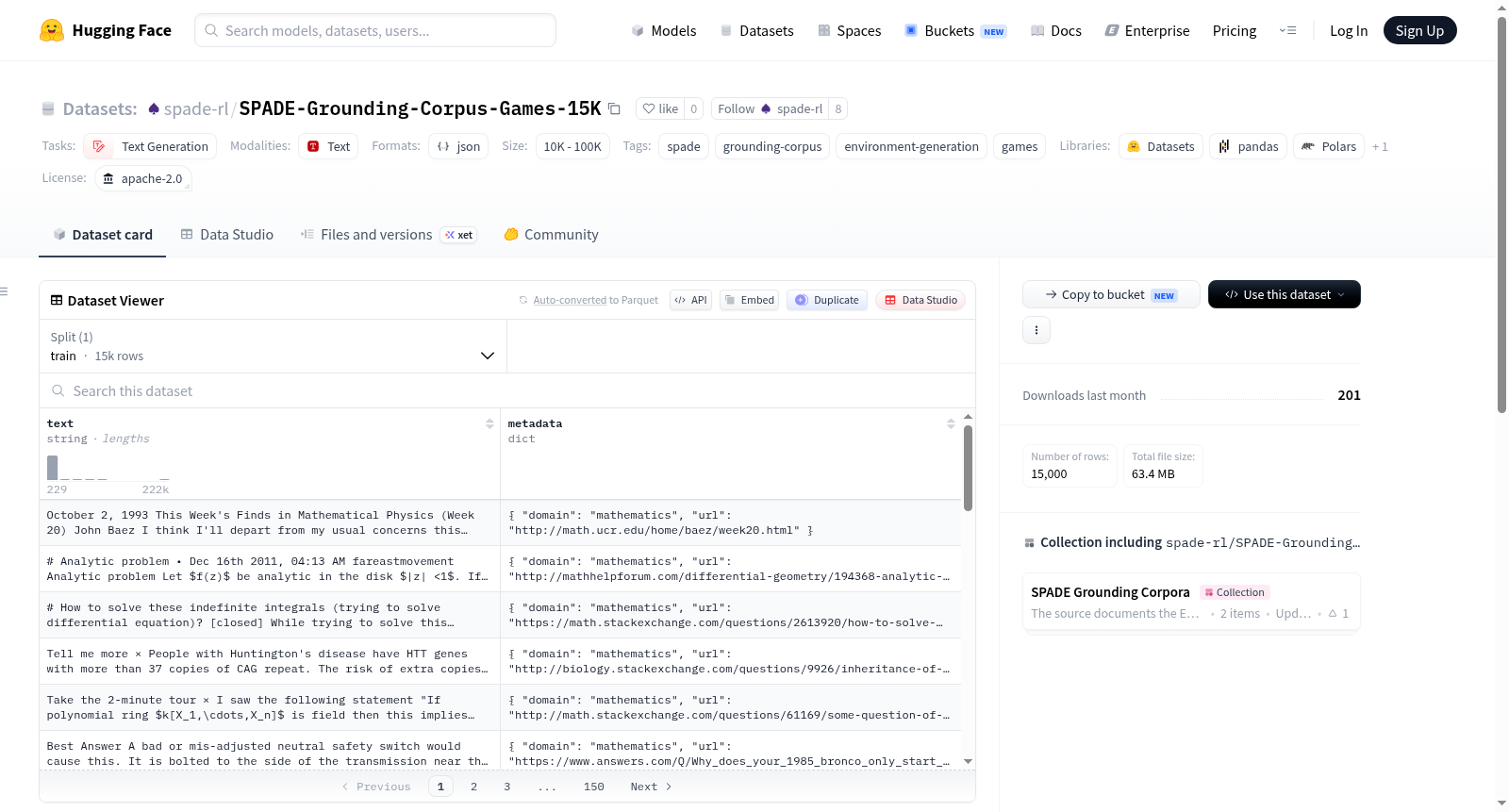The height and width of the screenshot is (812, 1509).
Task: Select page 1 in pagination
Action: coord(440,787)
